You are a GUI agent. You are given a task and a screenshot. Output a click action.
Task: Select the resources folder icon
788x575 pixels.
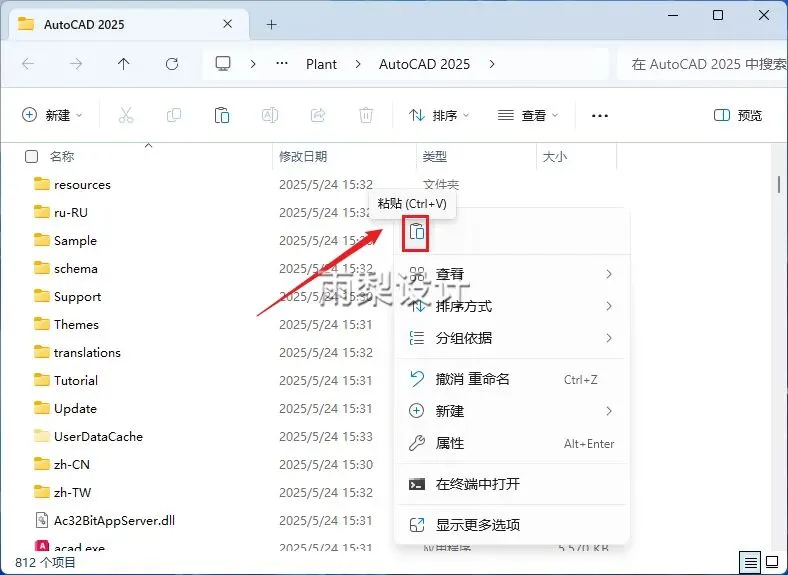point(42,184)
